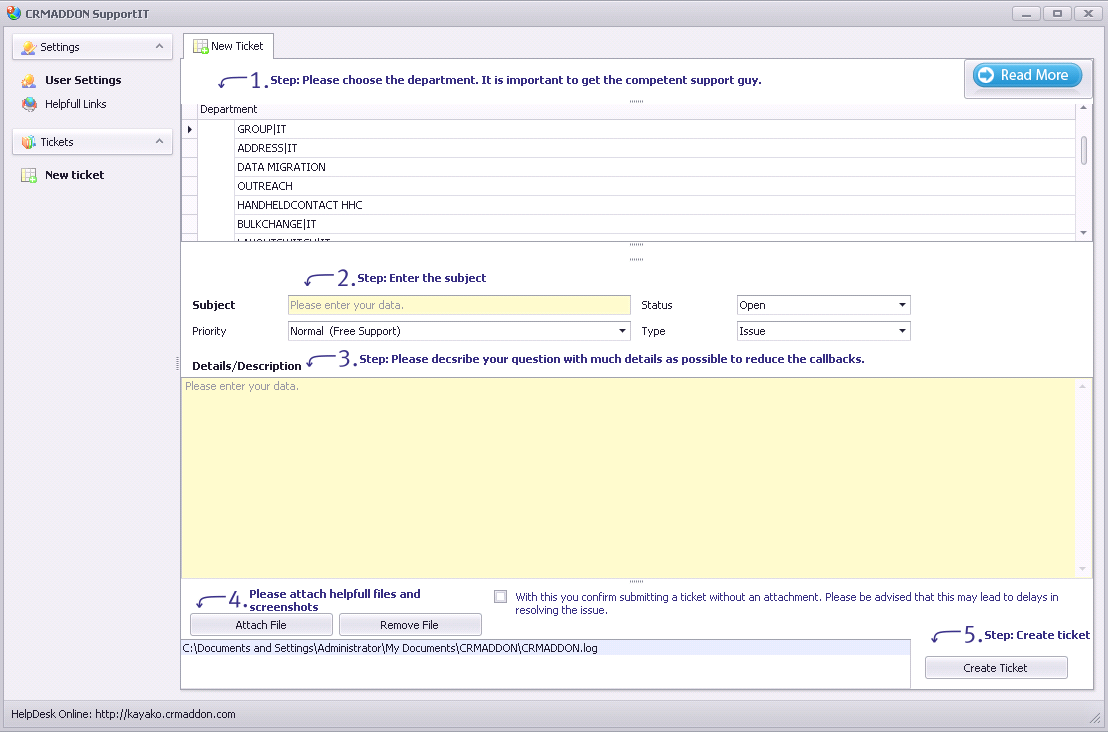Select the attached CRMADDON.log file entry

pos(546,648)
